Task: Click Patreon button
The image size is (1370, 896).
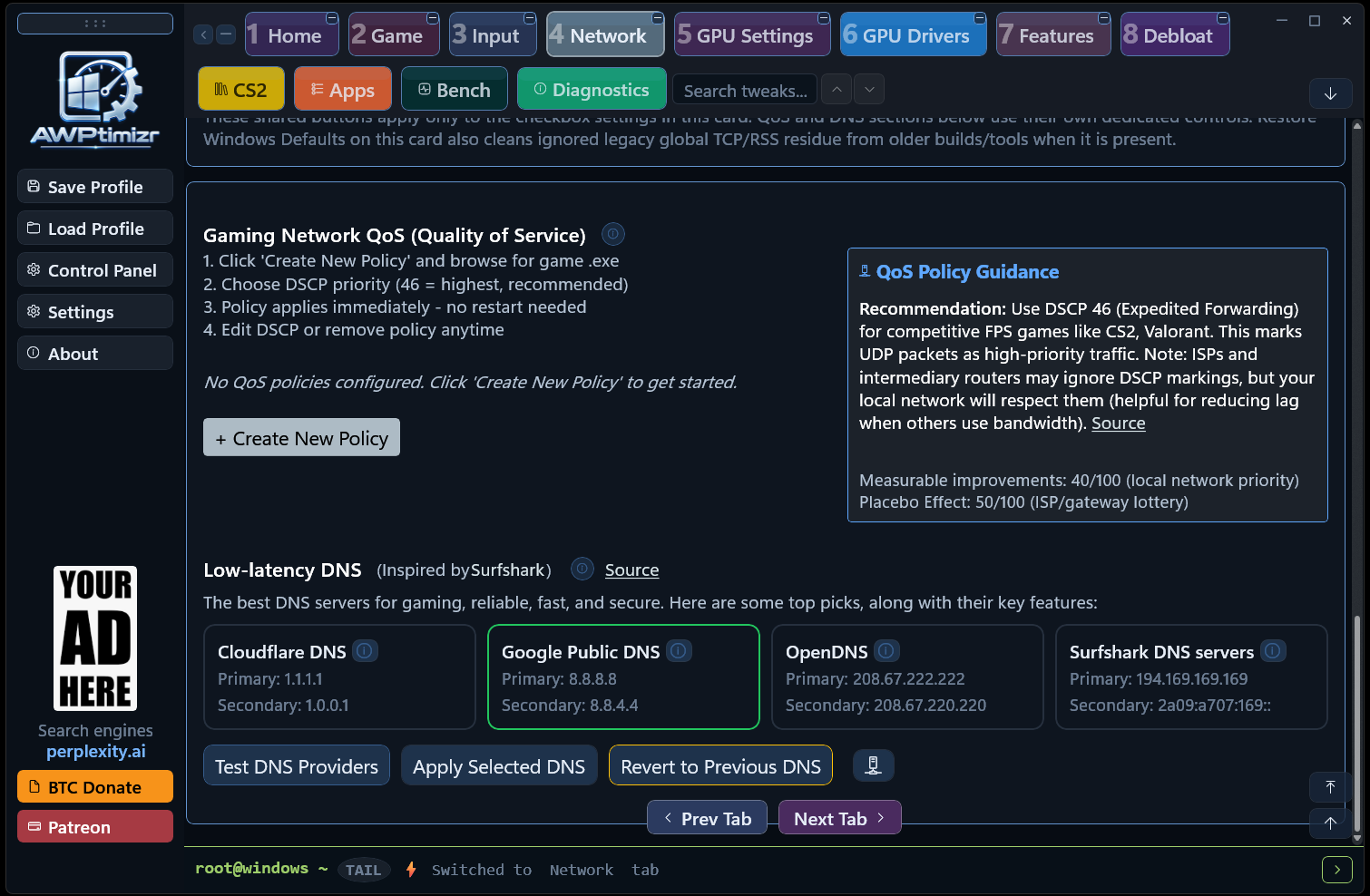Action: 95,826
